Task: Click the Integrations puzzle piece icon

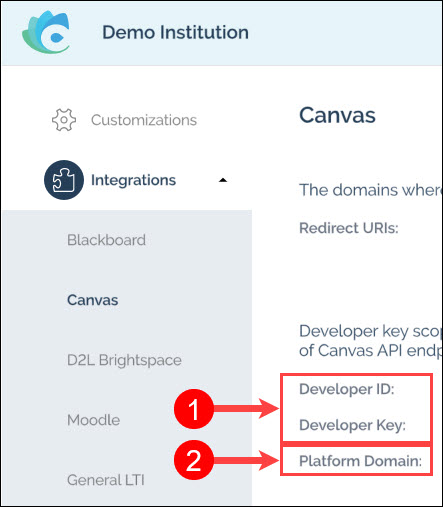Action: click(64, 180)
